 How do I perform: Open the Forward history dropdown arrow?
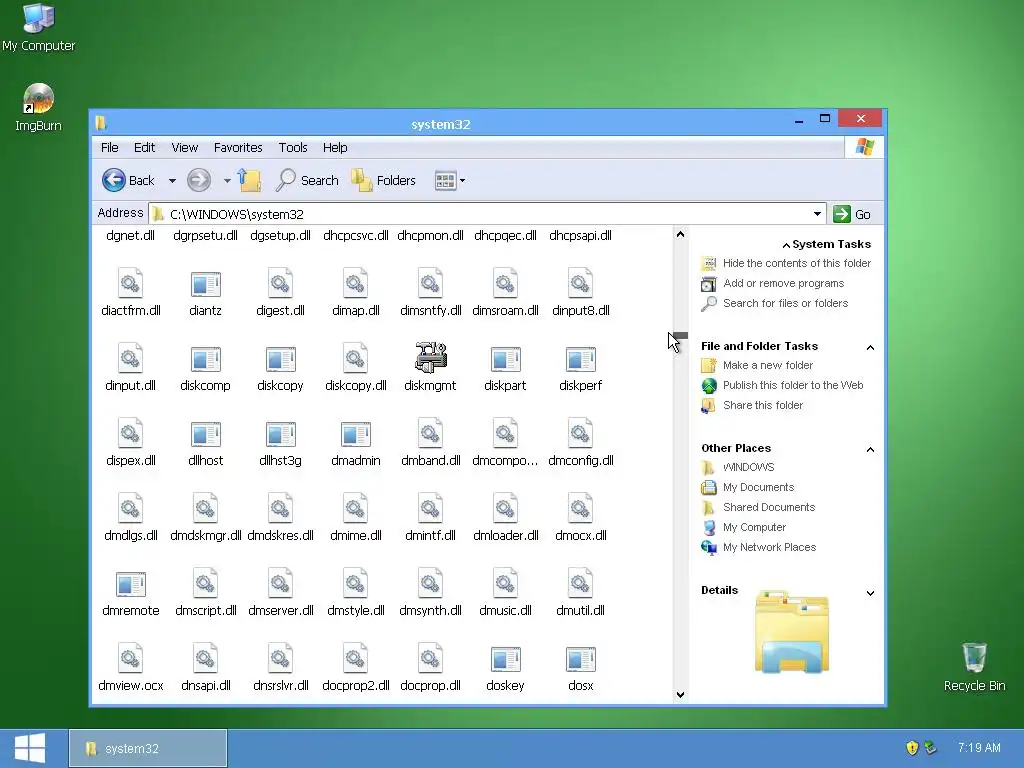tap(227, 181)
